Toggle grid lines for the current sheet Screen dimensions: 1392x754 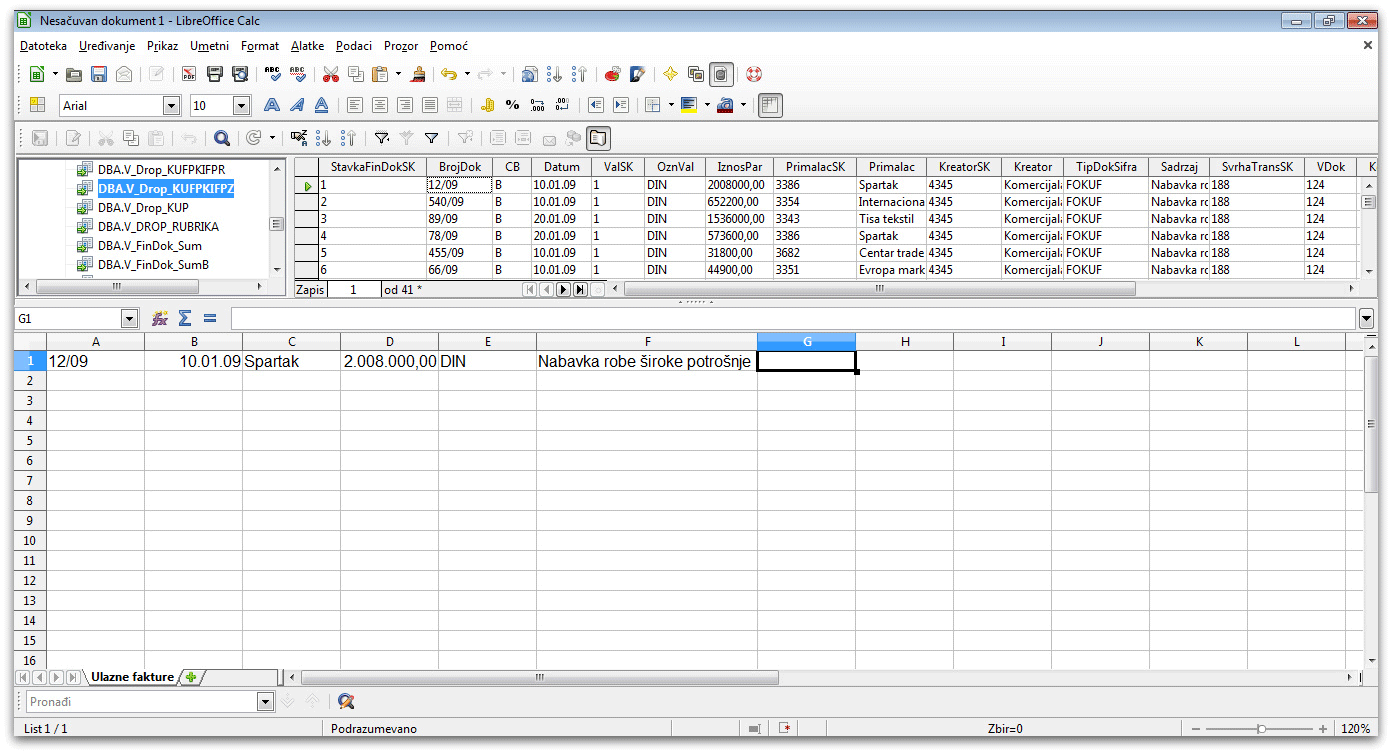point(770,105)
